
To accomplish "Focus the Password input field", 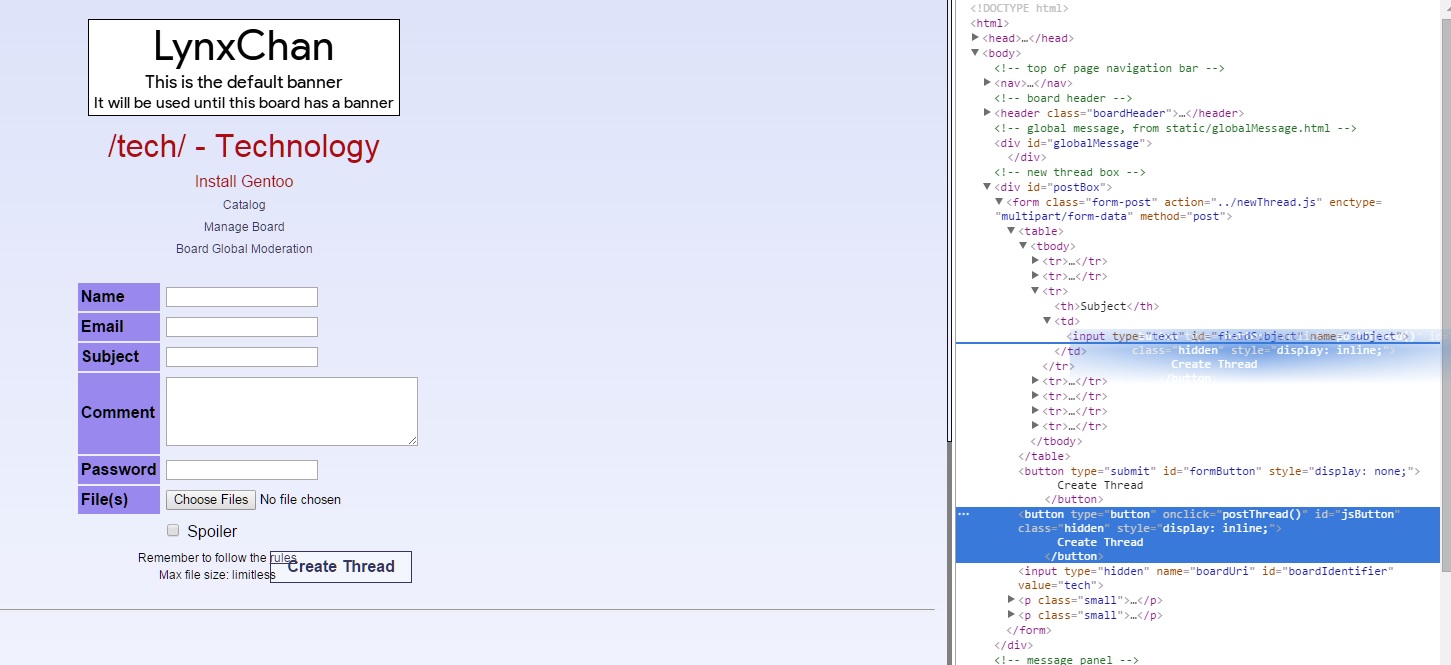I will coord(242,470).
